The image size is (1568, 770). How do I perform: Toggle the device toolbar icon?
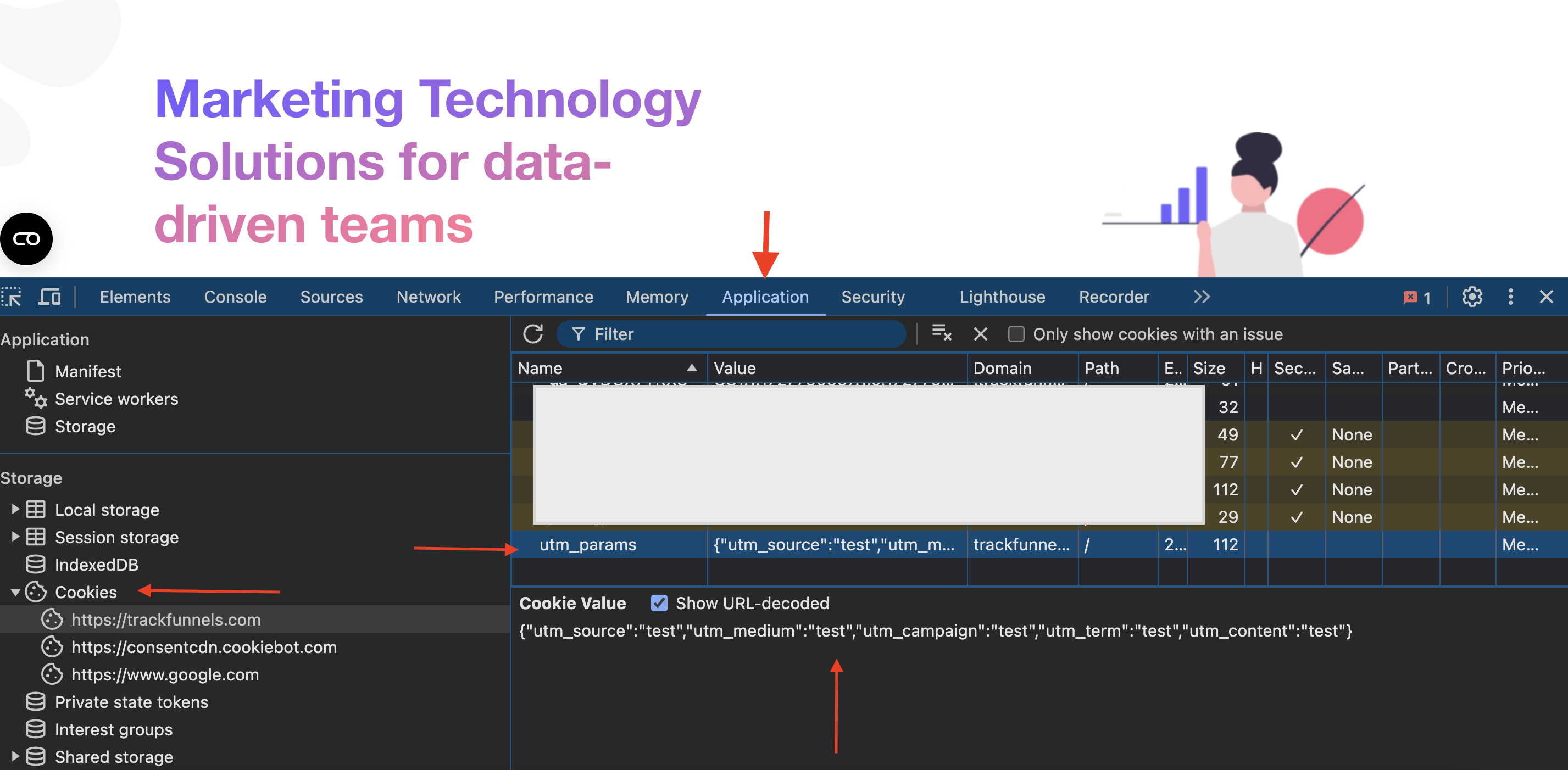(49, 297)
